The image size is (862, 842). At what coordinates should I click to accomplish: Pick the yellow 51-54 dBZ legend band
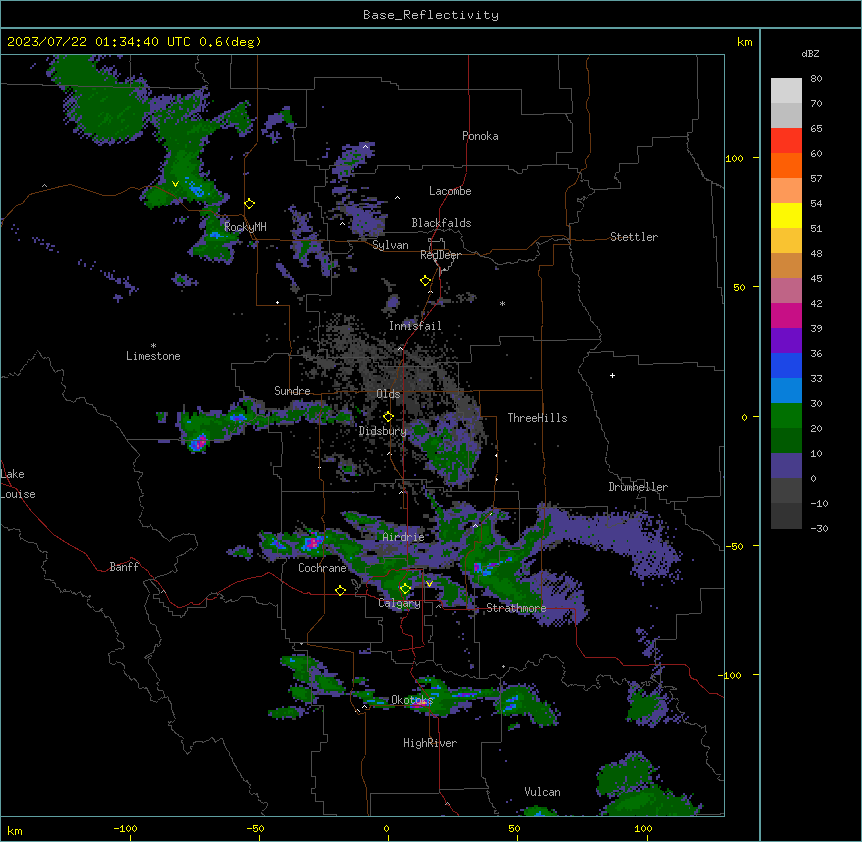[786, 215]
